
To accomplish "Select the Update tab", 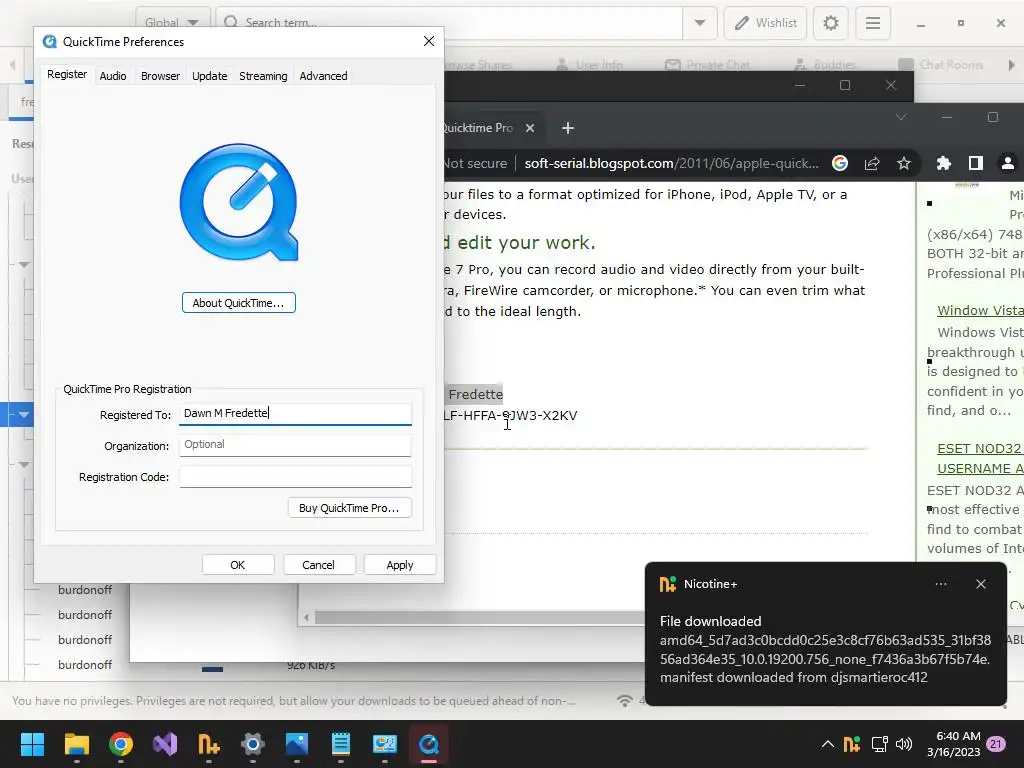I will click(x=210, y=76).
